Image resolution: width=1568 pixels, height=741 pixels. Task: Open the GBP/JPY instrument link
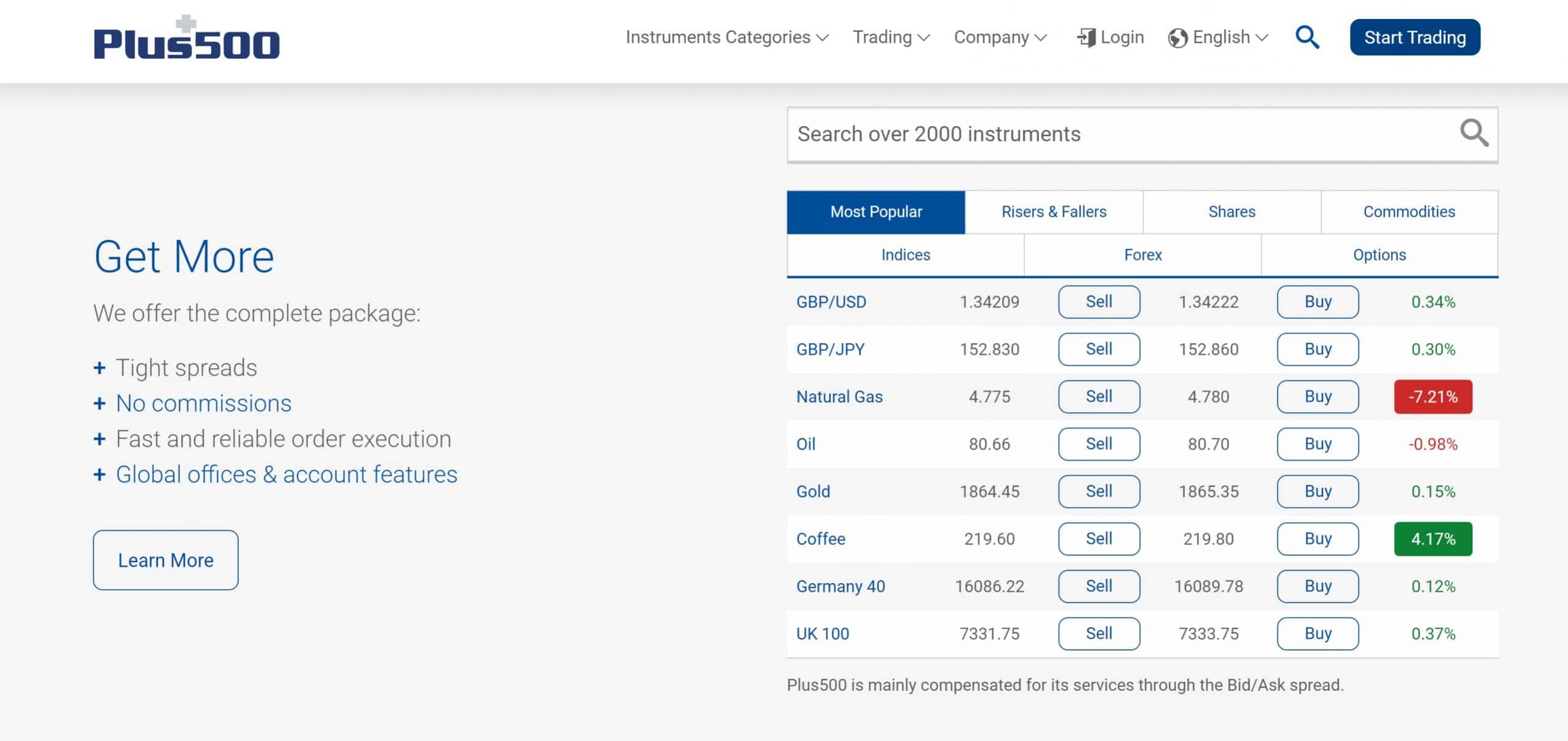tap(831, 349)
